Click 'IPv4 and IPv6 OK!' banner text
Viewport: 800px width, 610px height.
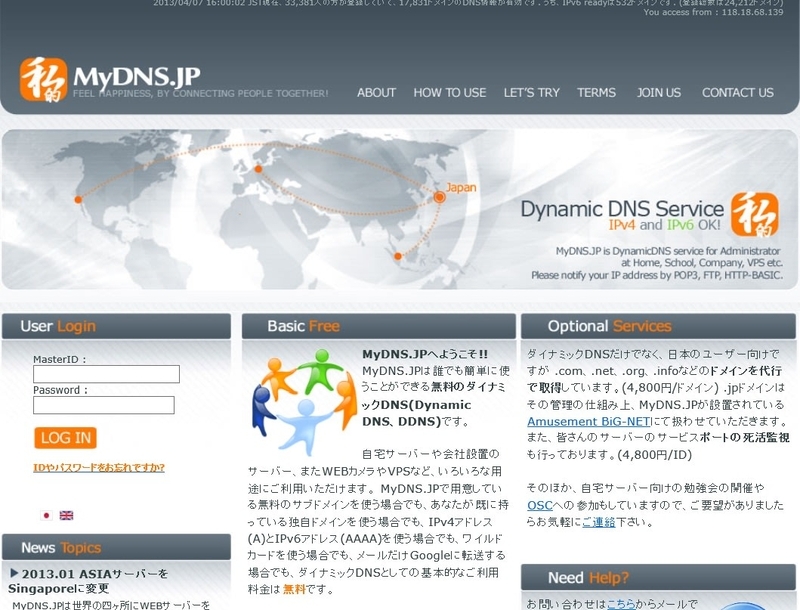pos(664,225)
